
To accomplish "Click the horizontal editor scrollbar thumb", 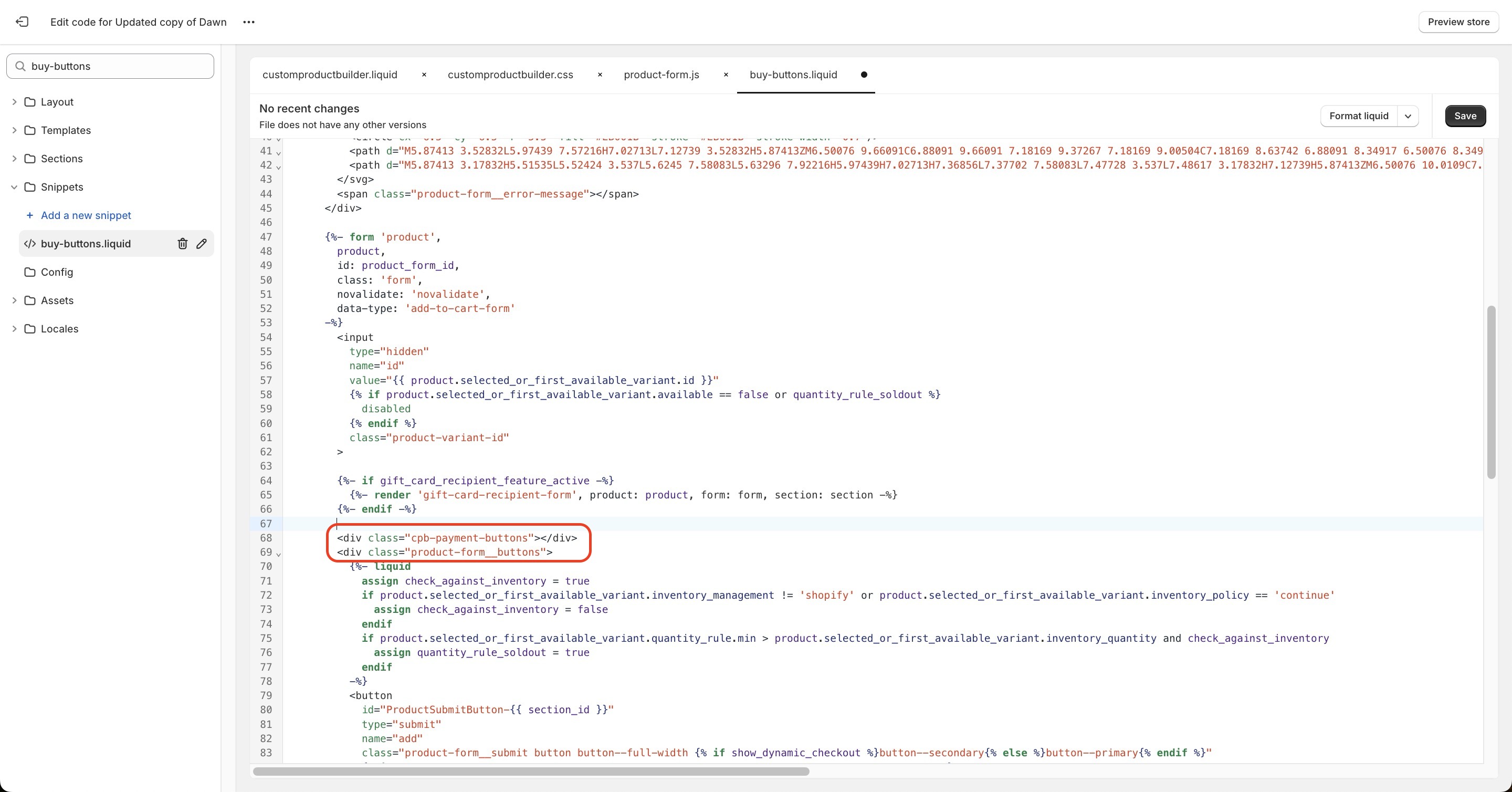I will [x=531, y=771].
